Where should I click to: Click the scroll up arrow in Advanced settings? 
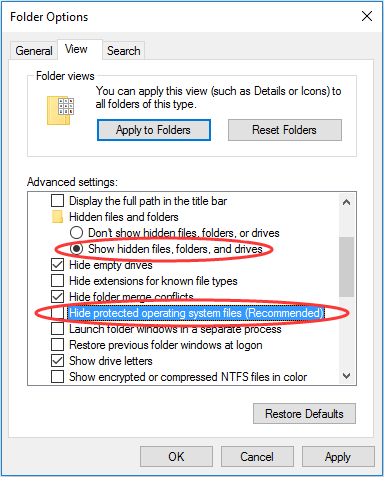coord(346,202)
